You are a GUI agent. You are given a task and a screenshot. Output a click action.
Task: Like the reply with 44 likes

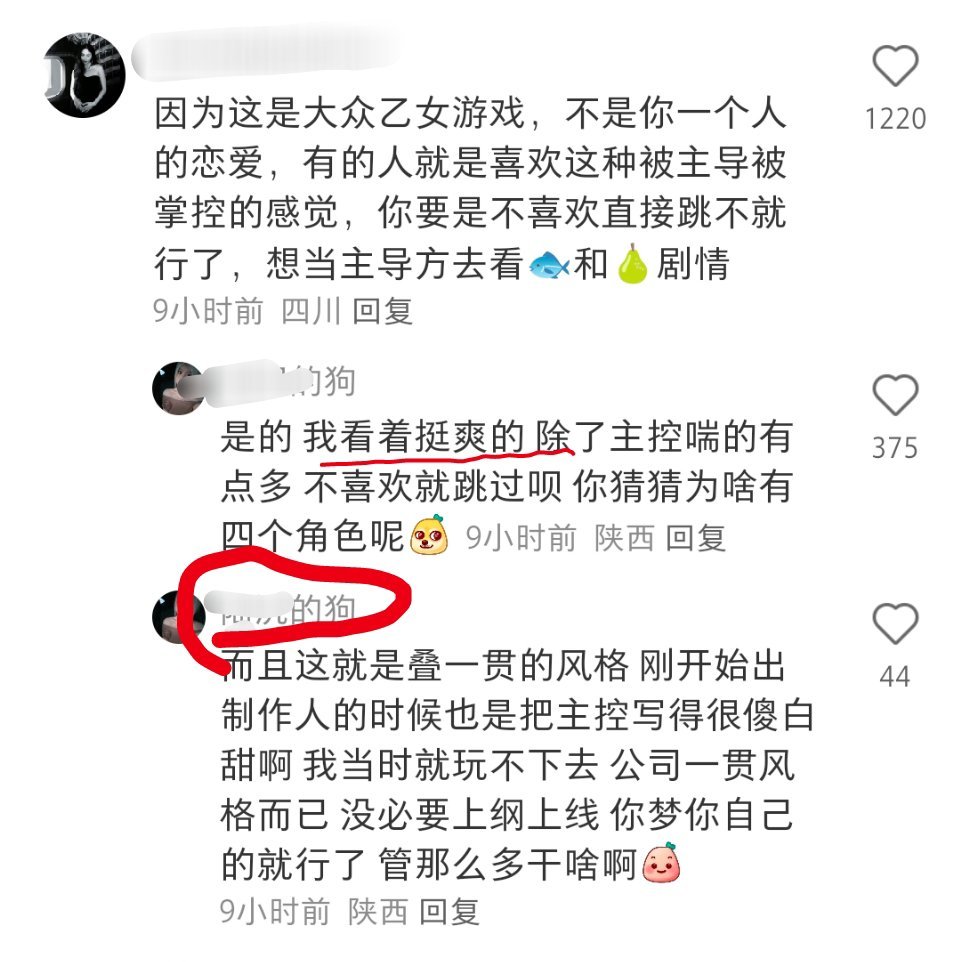click(895, 623)
